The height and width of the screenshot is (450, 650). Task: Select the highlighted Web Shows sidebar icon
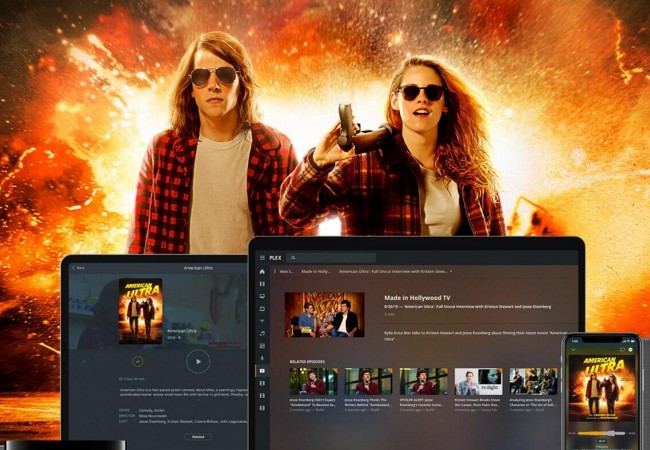[x=262, y=371]
